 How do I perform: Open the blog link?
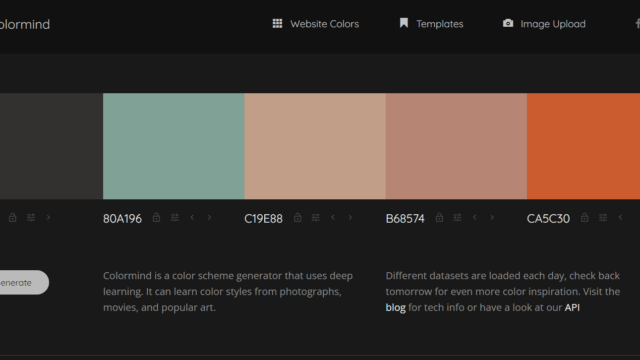tap(396, 307)
